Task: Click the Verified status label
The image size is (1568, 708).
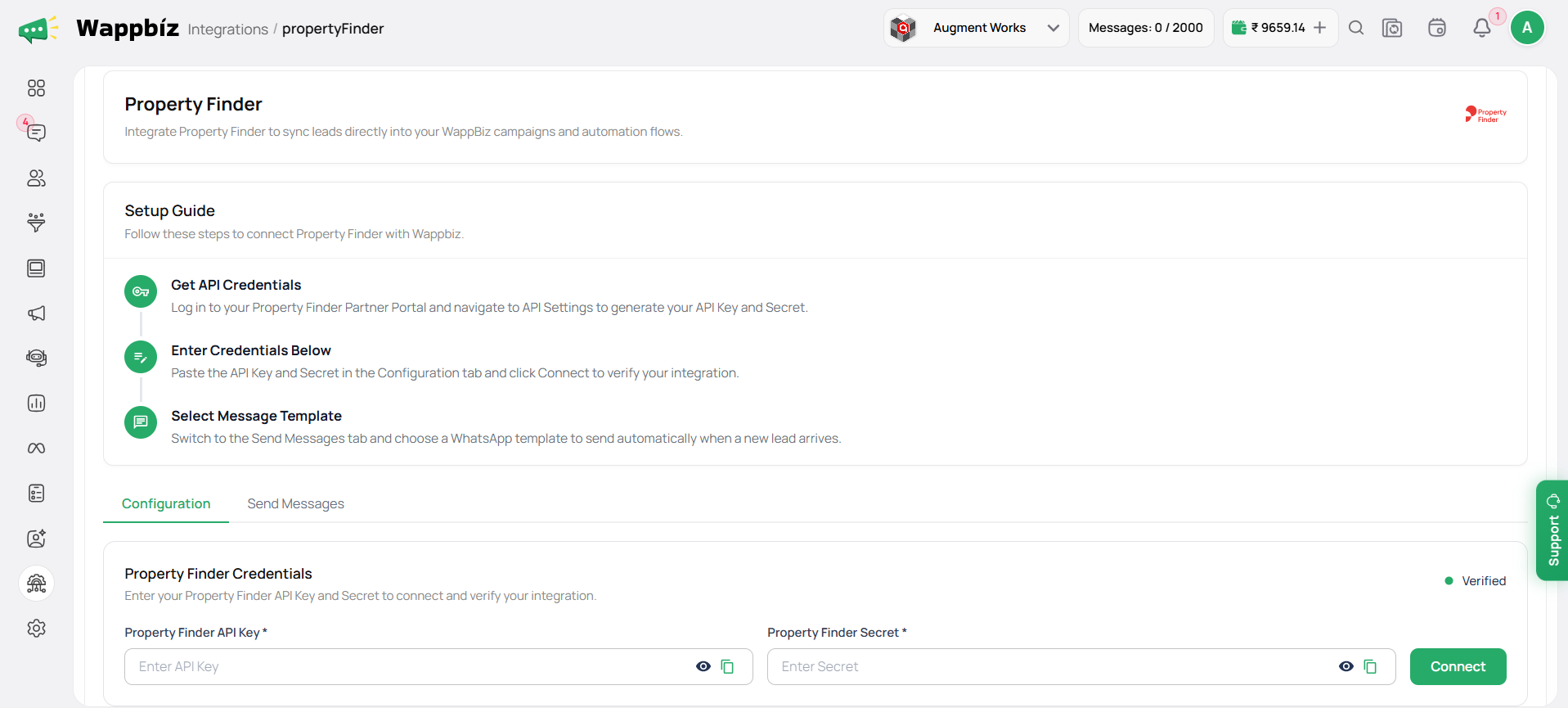Action: (1484, 581)
